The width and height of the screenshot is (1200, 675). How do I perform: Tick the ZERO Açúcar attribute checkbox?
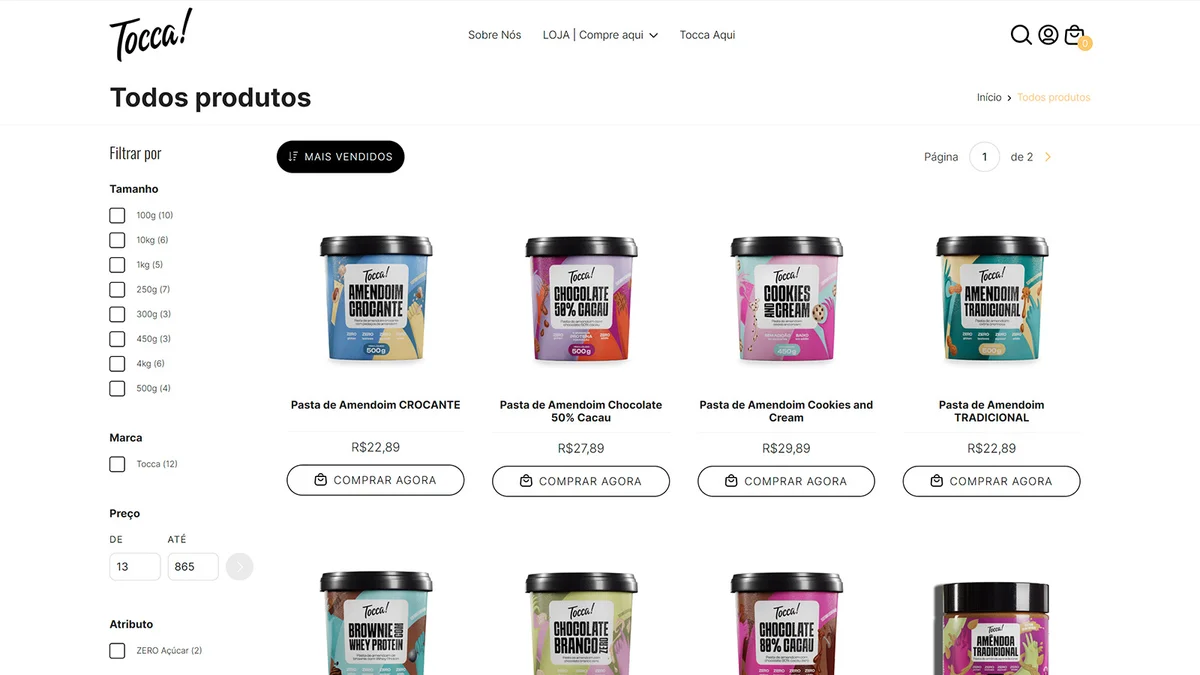[117, 650]
